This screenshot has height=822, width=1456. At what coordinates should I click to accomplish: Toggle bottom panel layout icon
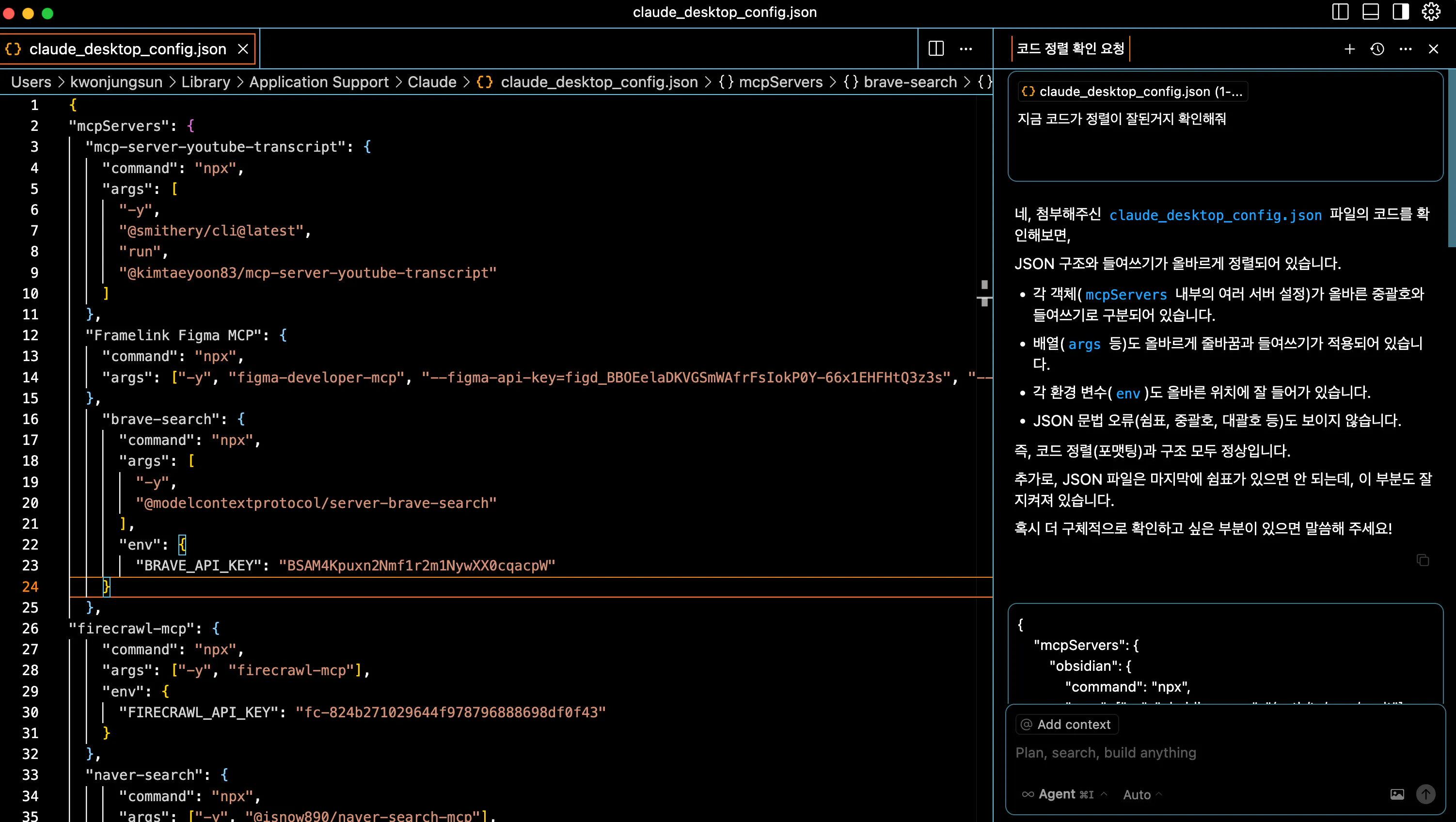1371,13
